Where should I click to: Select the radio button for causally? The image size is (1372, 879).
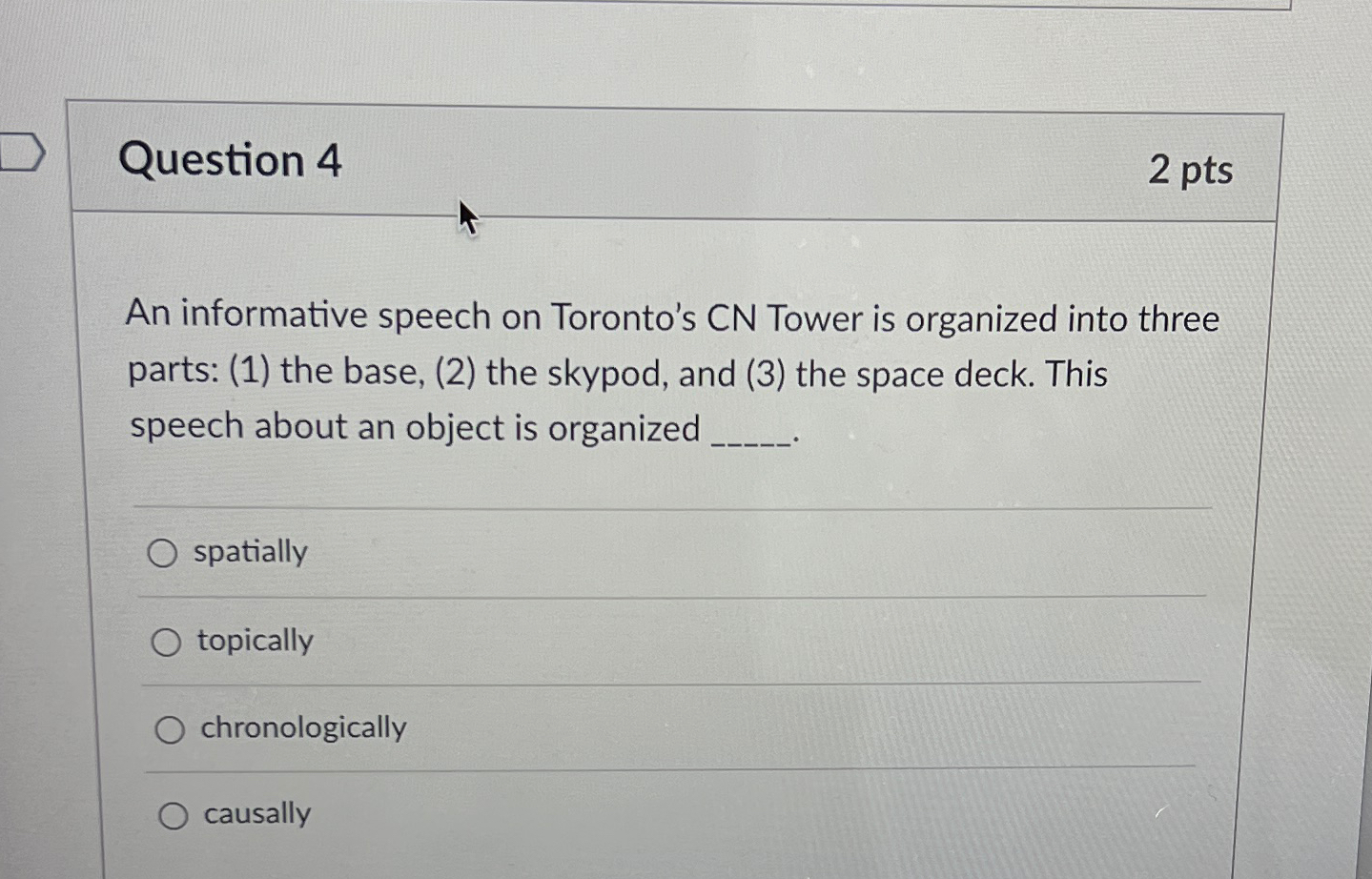(x=173, y=816)
